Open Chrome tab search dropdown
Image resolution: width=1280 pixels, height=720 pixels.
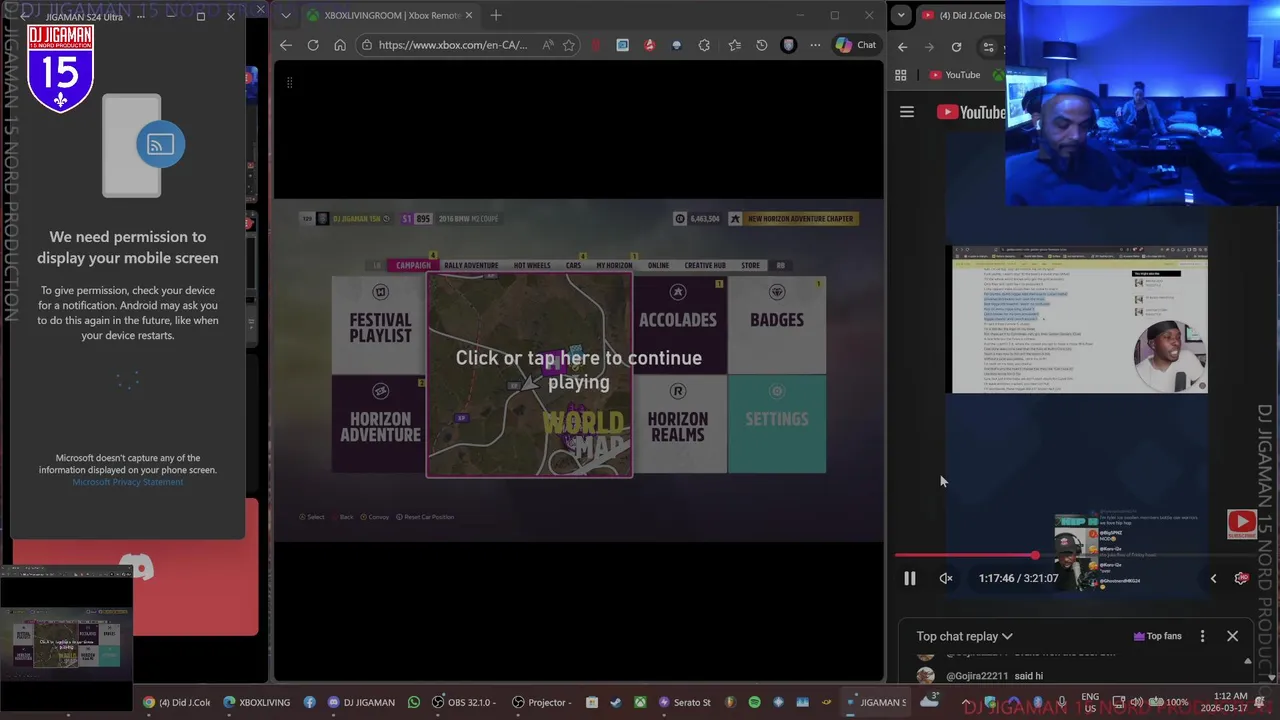(901, 15)
